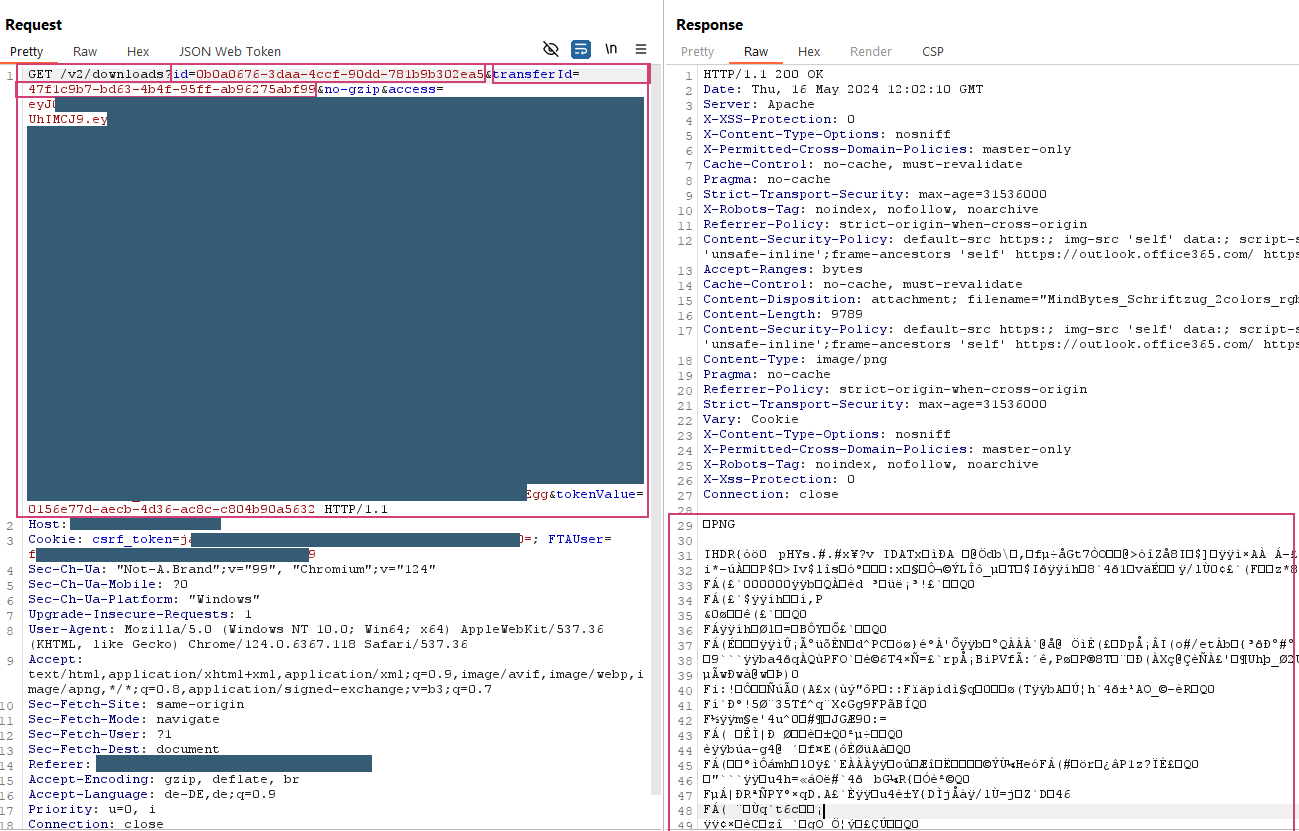This screenshot has height=831, width=1299.
Task: Open the request Hex tab
Action: coord(138,52)
